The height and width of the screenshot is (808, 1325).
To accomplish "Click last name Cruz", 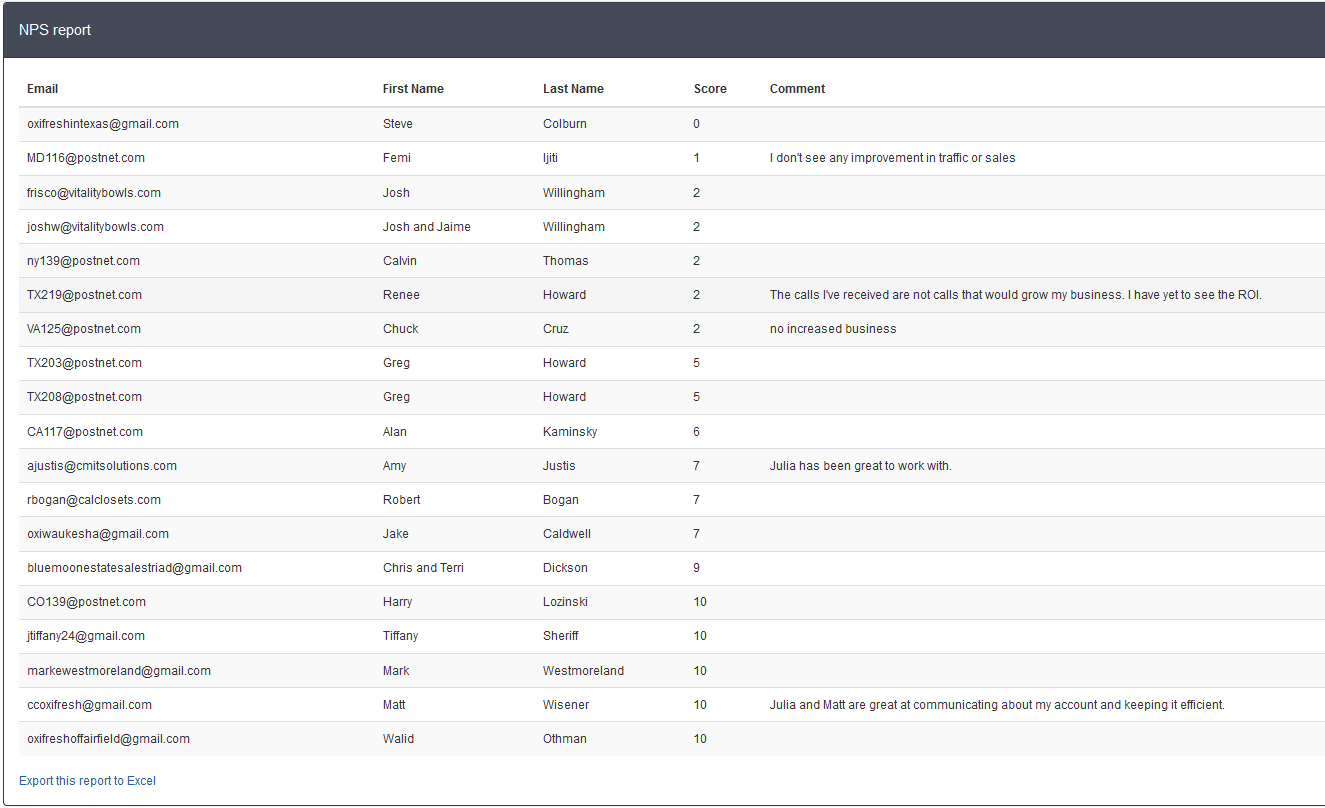I will click(x=556, y=329).
